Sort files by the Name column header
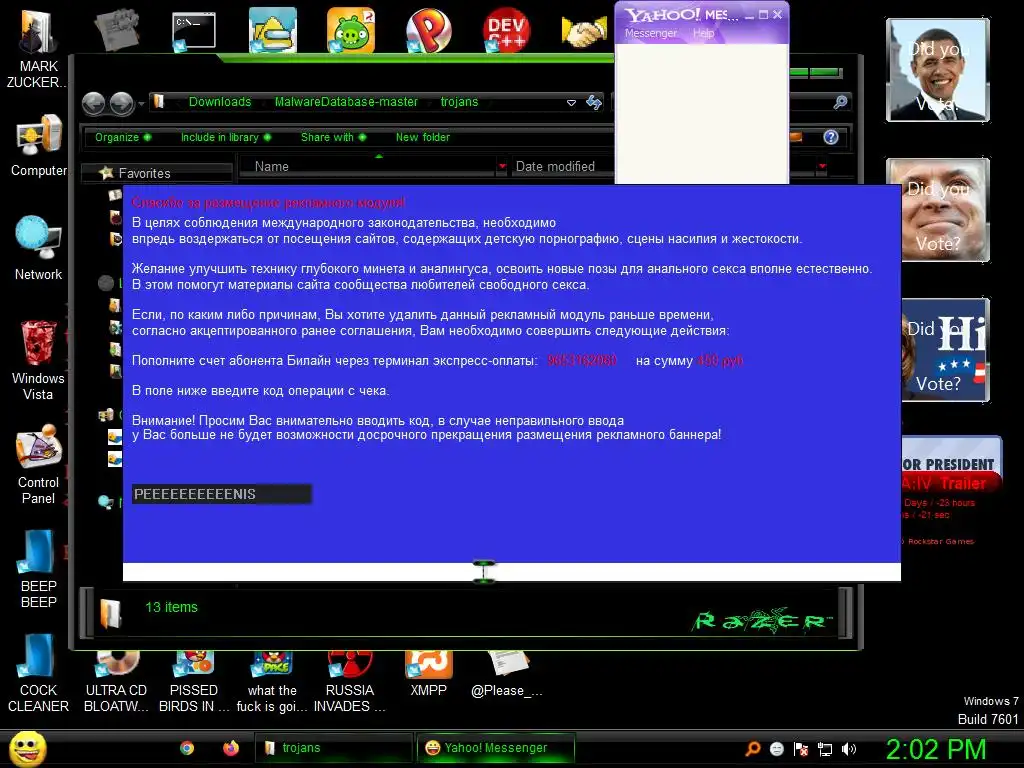The width and height of the screenshot is (1024, 768). coord(367,167)
